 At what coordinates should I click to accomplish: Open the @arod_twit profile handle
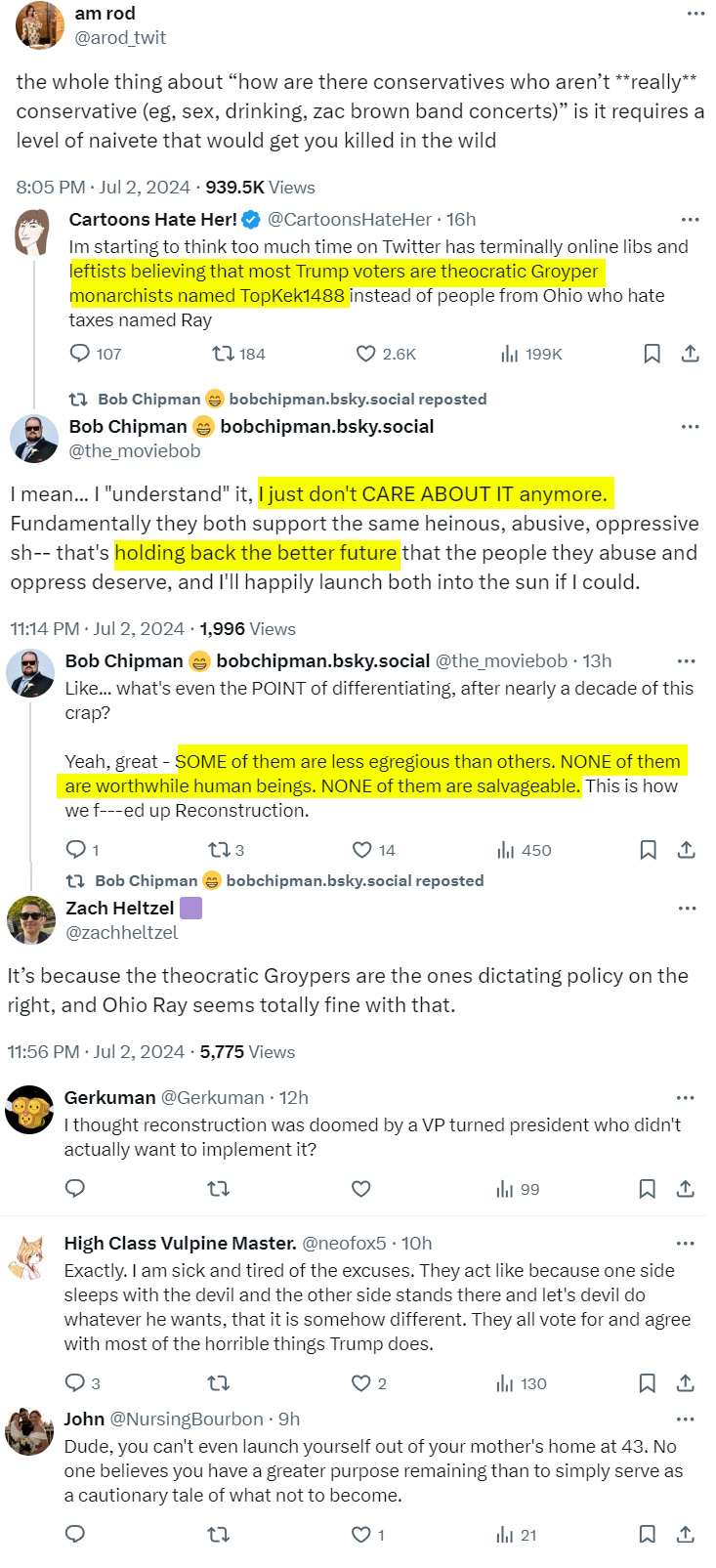click(x=120, y=38)
